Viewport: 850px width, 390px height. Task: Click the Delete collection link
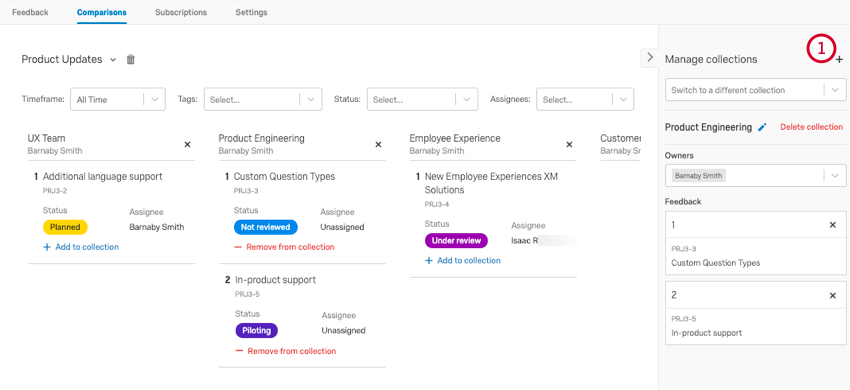point(812,127)
